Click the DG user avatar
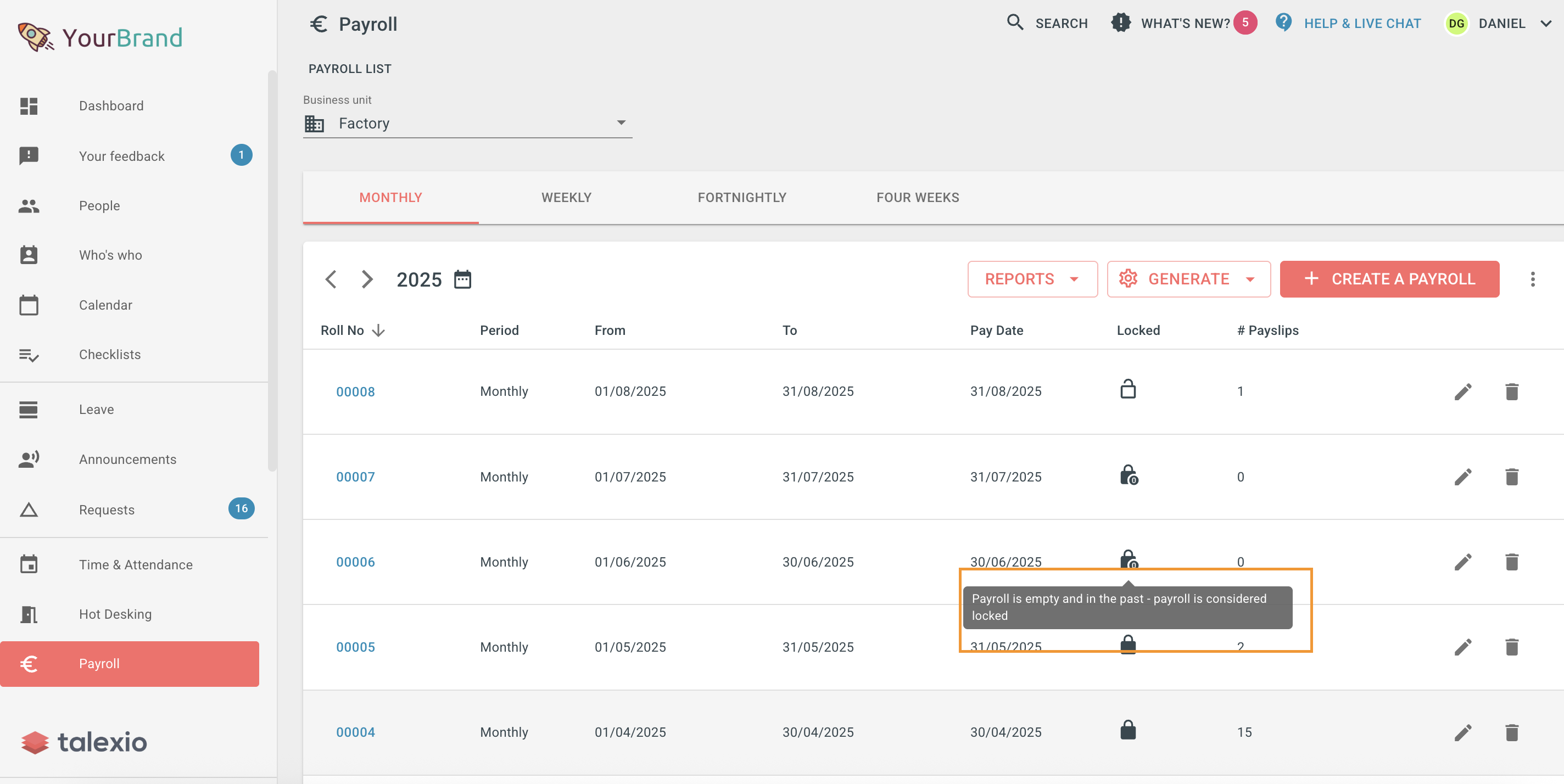The width and height of the screenshot is (1564, 784). click(x=1456, y=24)
